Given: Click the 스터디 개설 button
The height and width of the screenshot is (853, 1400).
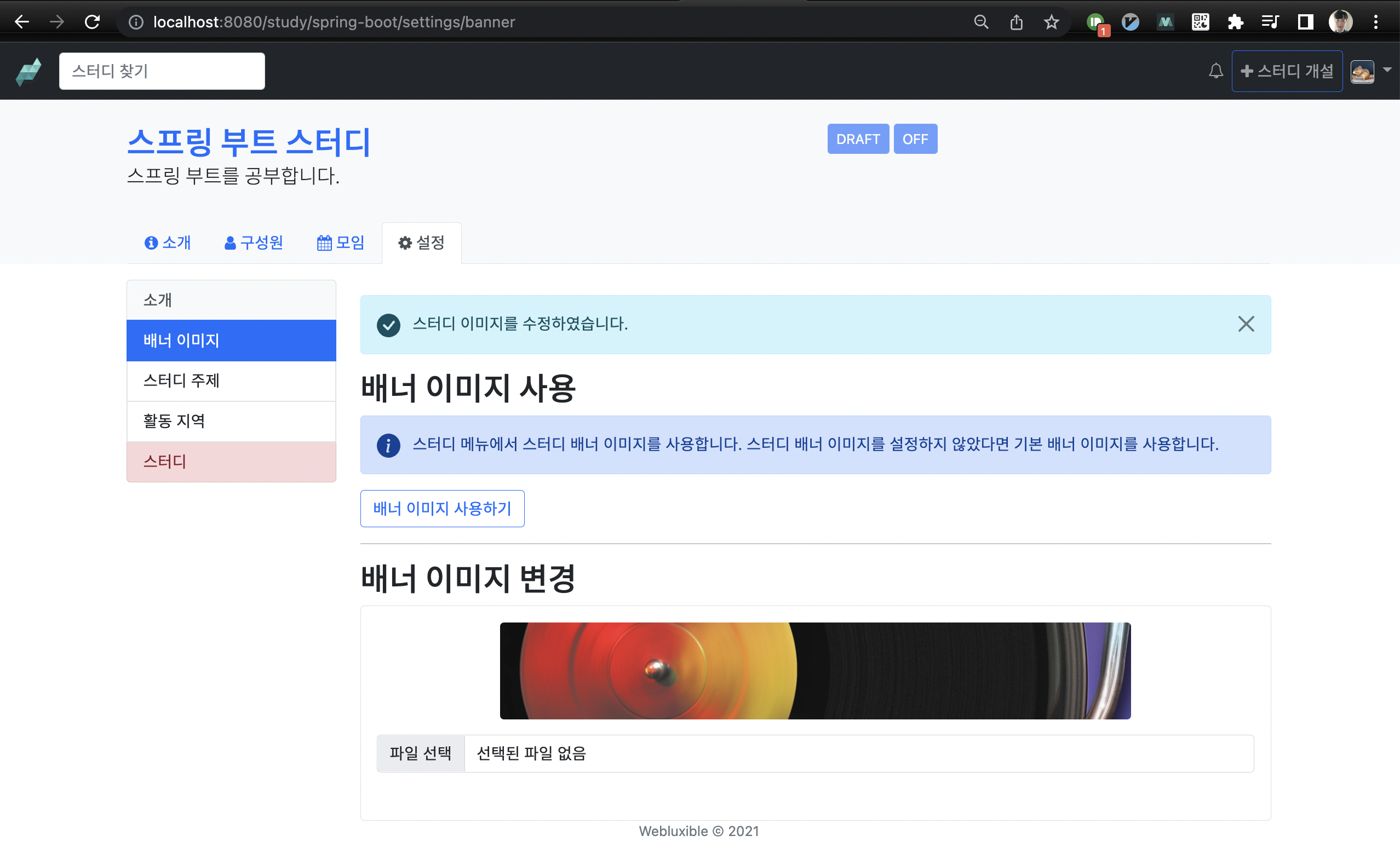Looking at the screenshot, I should click(x=1287, y=71).
